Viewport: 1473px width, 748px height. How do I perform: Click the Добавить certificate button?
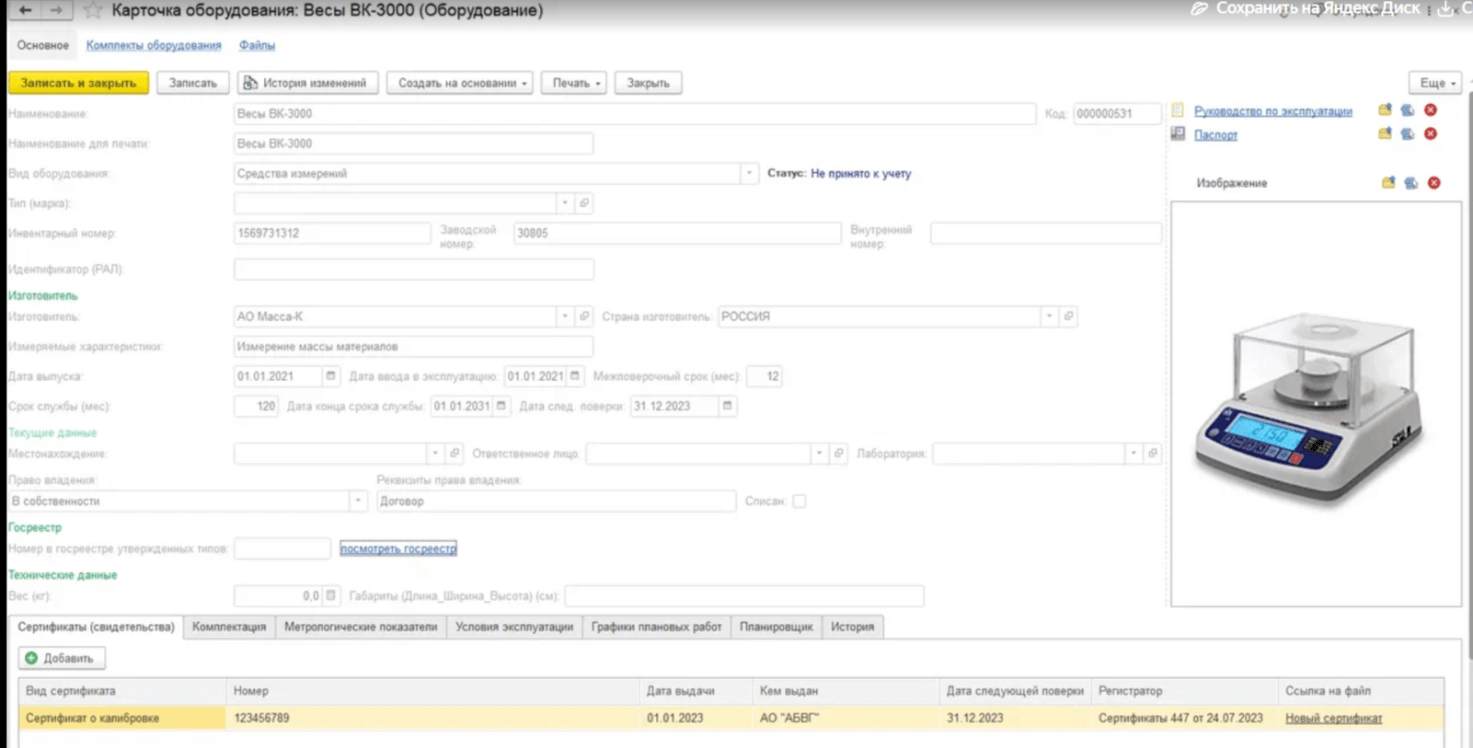[x=61, y=658]
